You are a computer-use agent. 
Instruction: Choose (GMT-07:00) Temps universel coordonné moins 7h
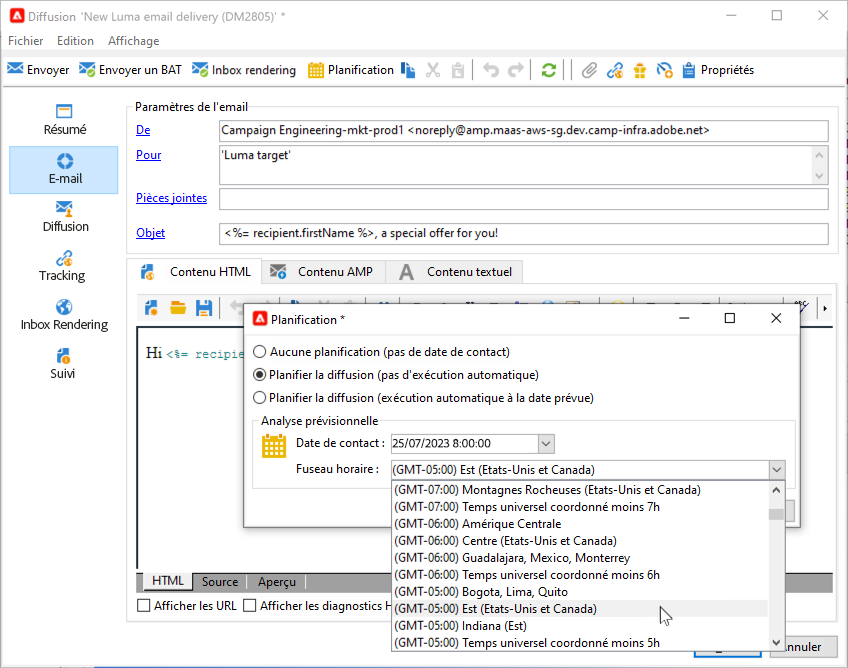[x=579, y=507]
